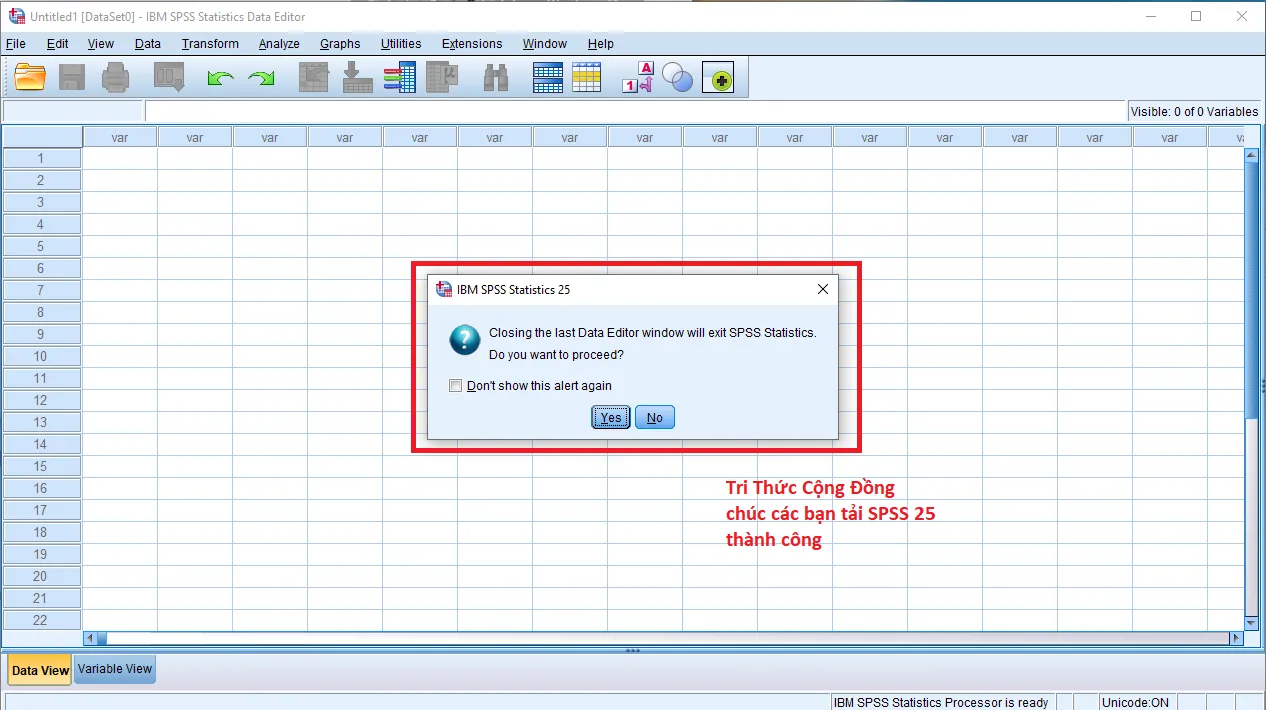Open the Transform menu
Image resolution: width=1266 pixels, height=710 pixels.
click(x=209, y=43)
